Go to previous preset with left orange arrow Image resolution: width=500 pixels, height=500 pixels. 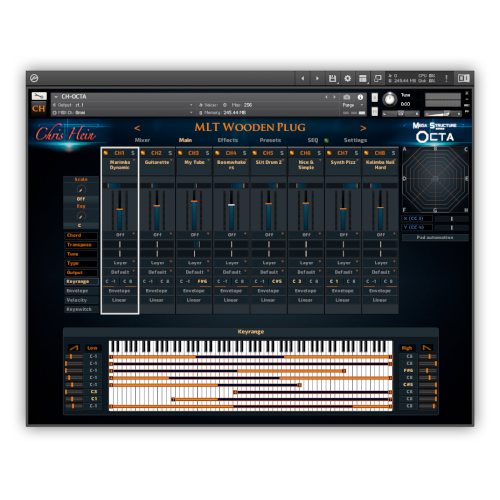click(137, 128)
